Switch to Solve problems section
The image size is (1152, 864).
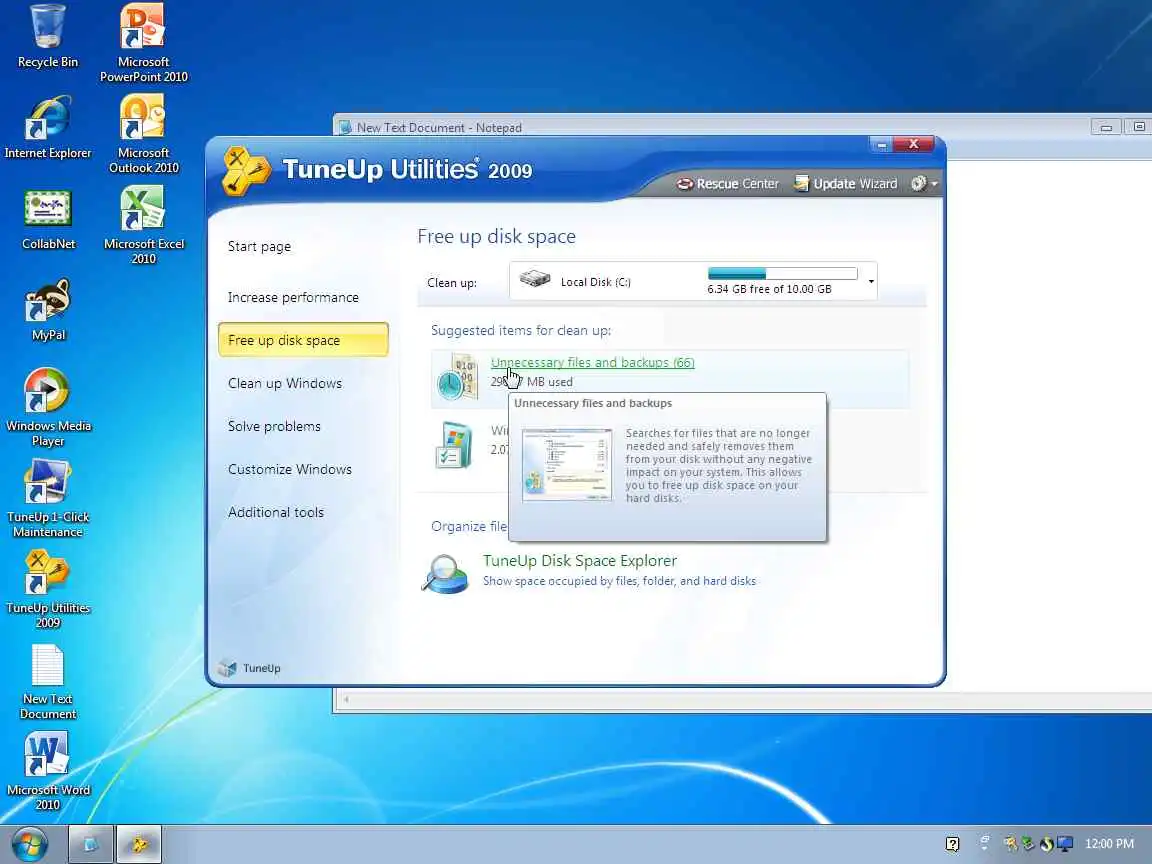[x=274, y=426]
